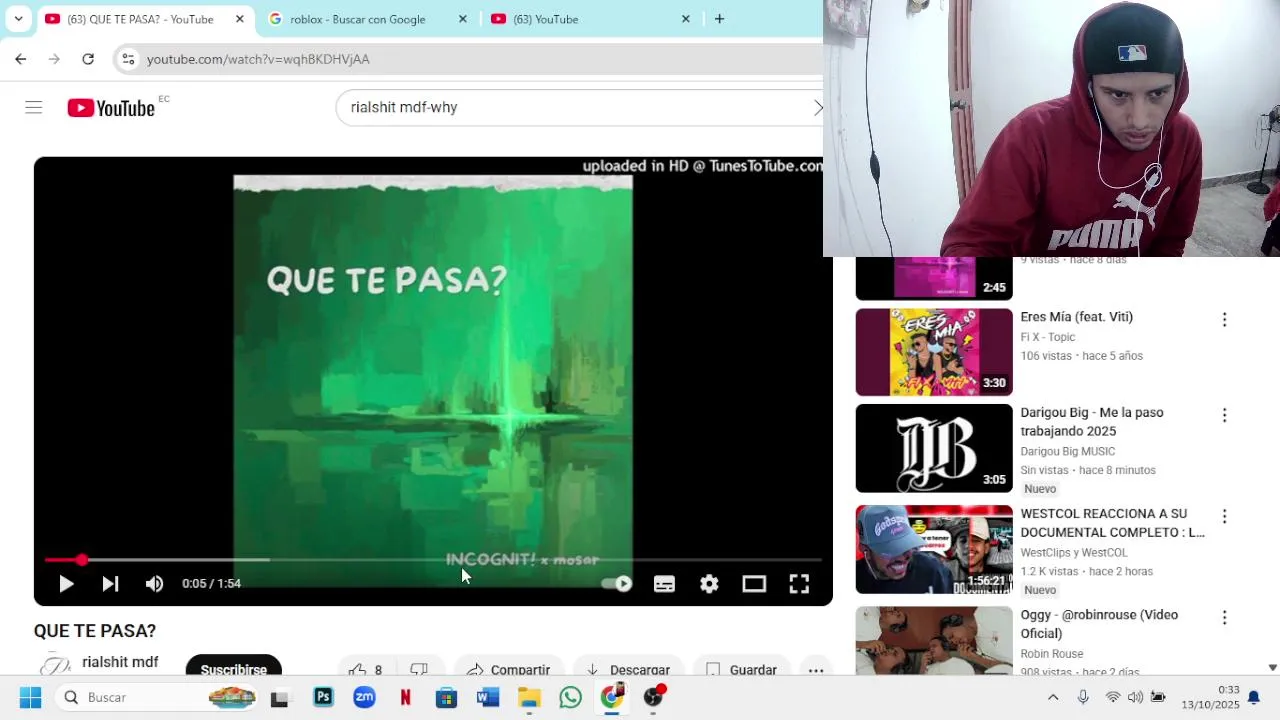1280x720 pixels.
Task: Click the Windows taskbar Buscar search box
Action: tap(157, 697)
